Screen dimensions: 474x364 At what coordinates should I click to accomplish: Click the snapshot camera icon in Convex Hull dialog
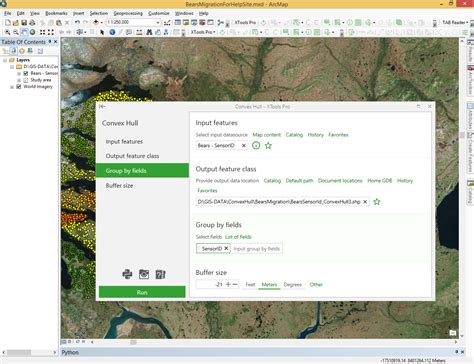[144, 274]
